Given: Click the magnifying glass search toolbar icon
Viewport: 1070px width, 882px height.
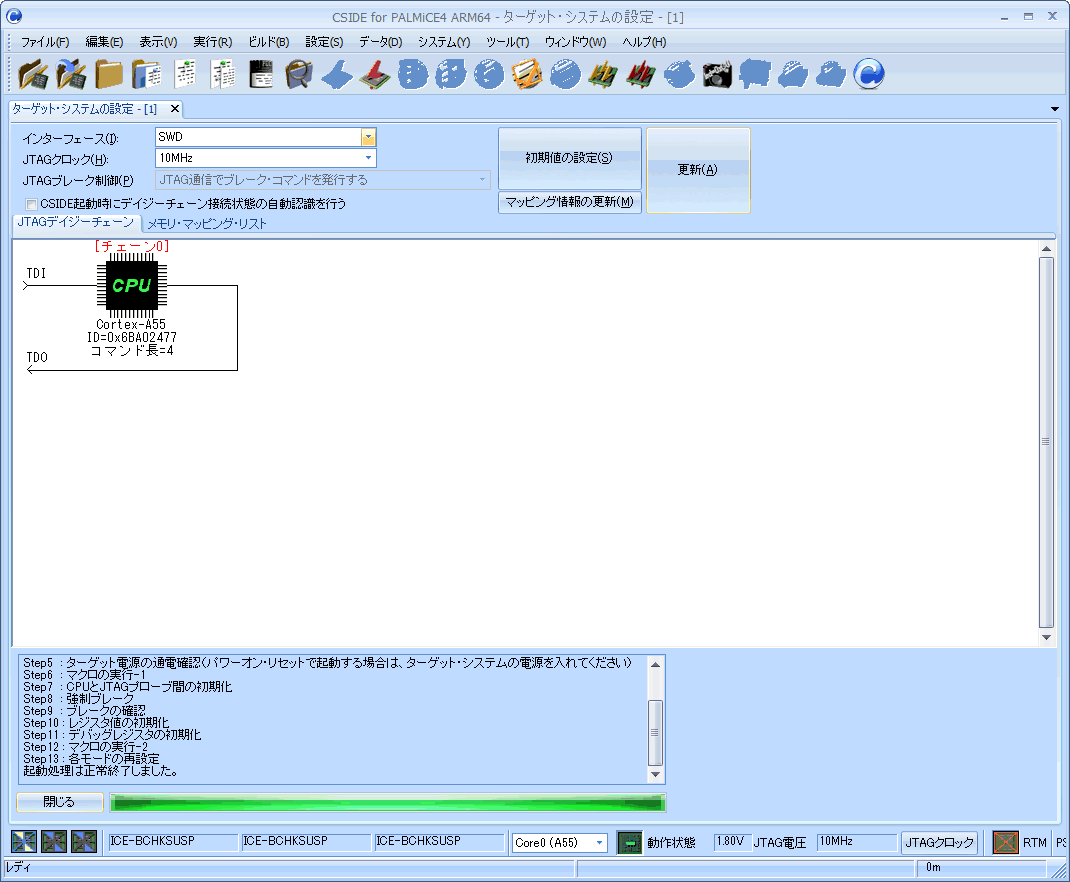Looking at the screenshot, I should [299, 74].
